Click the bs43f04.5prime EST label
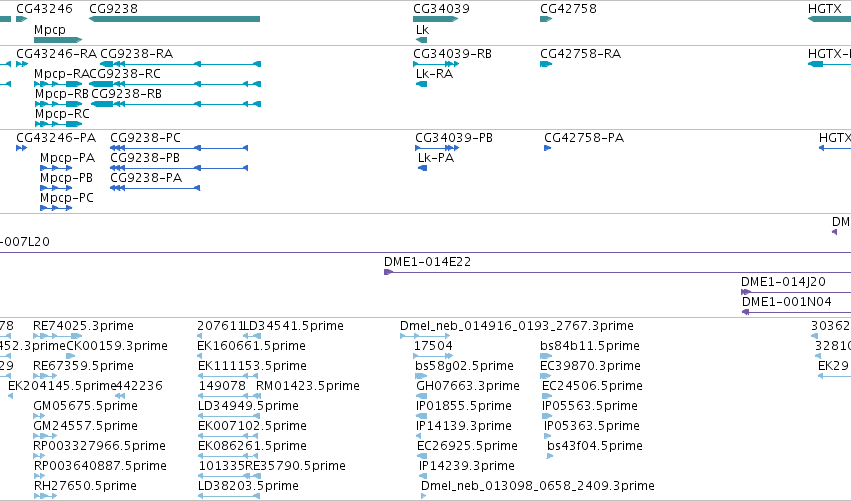Image resolution: width=851 pixels, height=501 pixels. coord(594,447)
